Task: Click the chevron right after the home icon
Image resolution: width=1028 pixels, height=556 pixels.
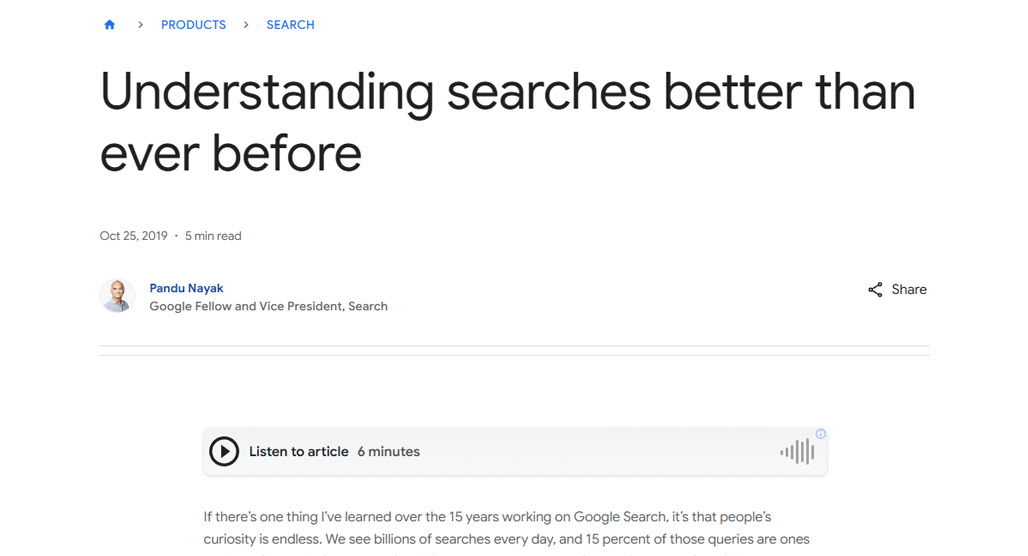Action: coord(140,25)
